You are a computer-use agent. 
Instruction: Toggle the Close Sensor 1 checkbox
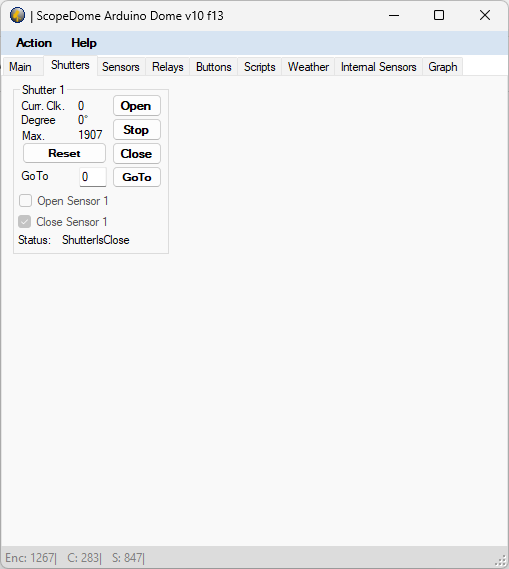click(25, 222)
